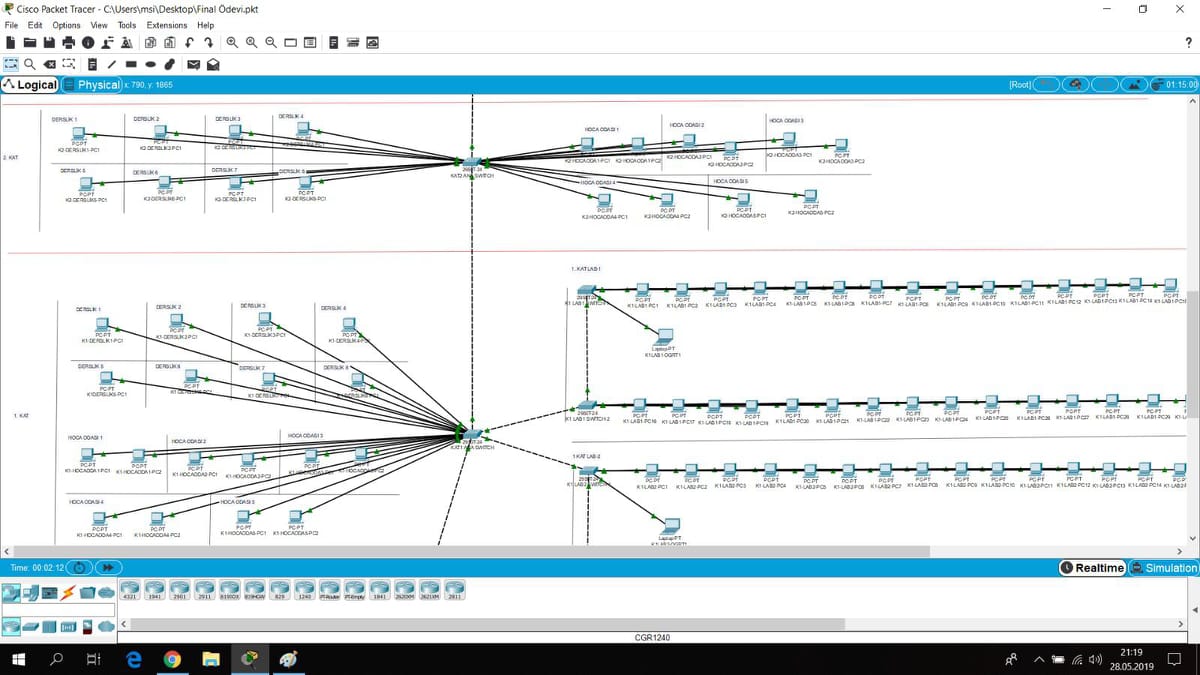Open the Tools menu
Viewport: 1200px width, 675px height.
click(x=127, y=25)
